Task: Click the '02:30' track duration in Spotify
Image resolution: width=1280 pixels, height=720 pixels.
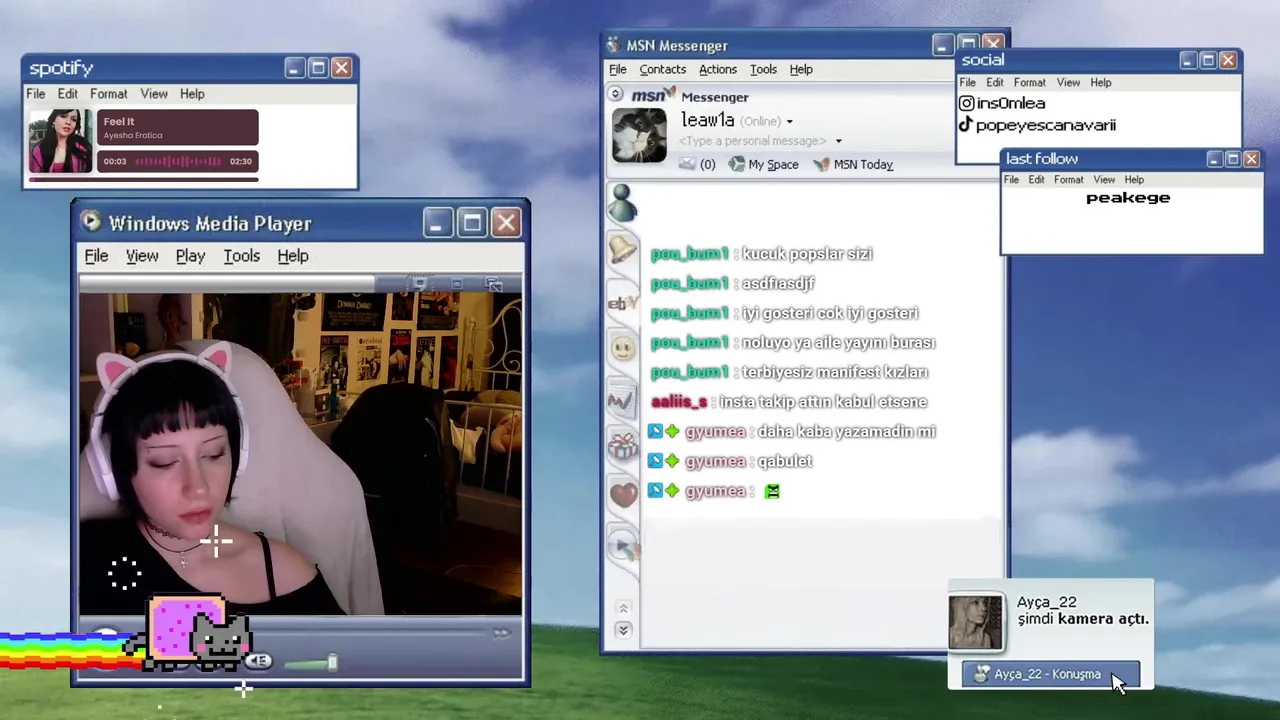Action: coord(240,161)
